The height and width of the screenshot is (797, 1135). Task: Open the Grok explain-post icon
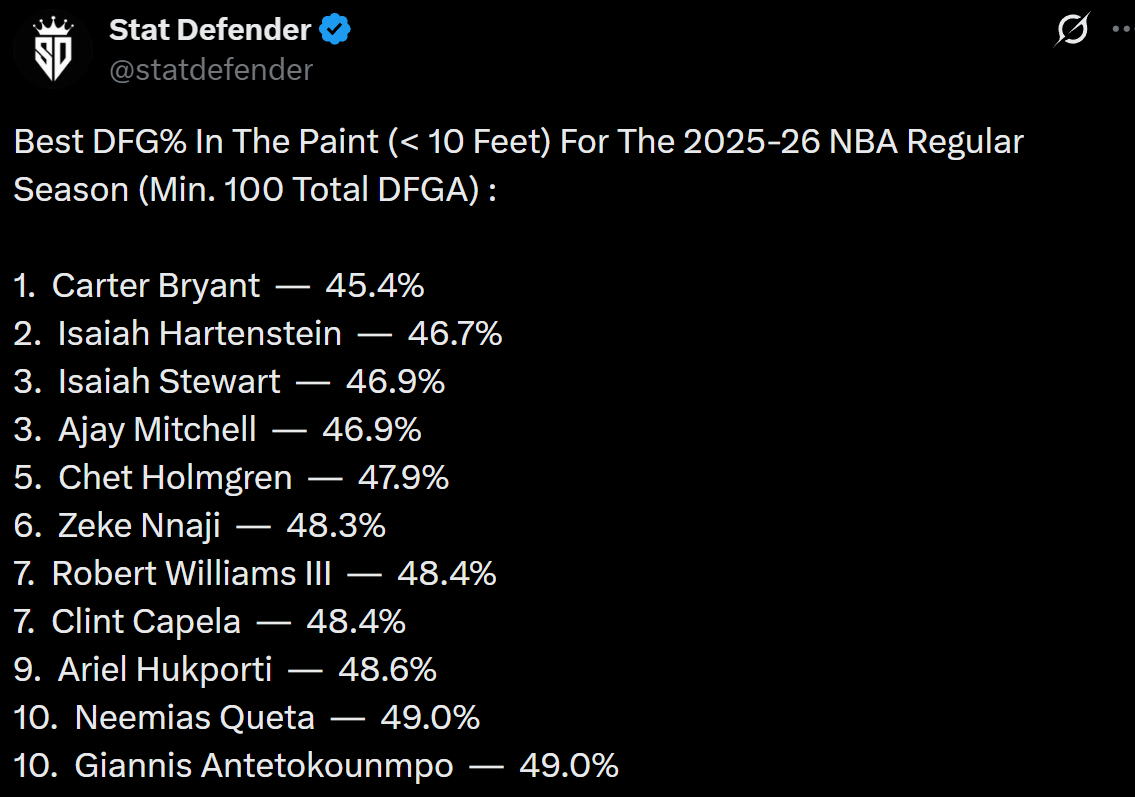tap(1072, 32)
